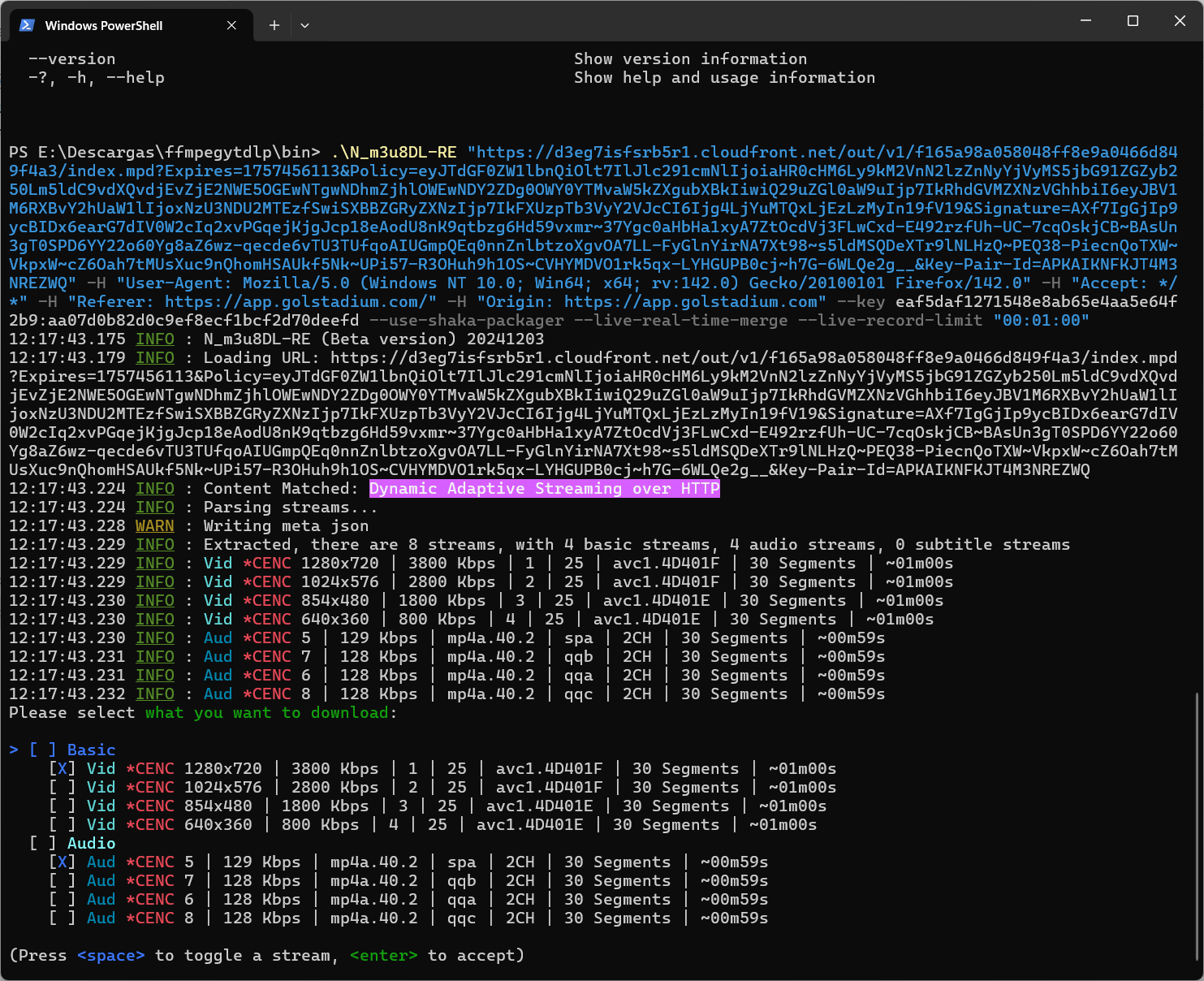The width and height of the screenshot is (1204, 981).
Task: Check the 854x480 video stream checkbox
Action: [x=62, y=806]
